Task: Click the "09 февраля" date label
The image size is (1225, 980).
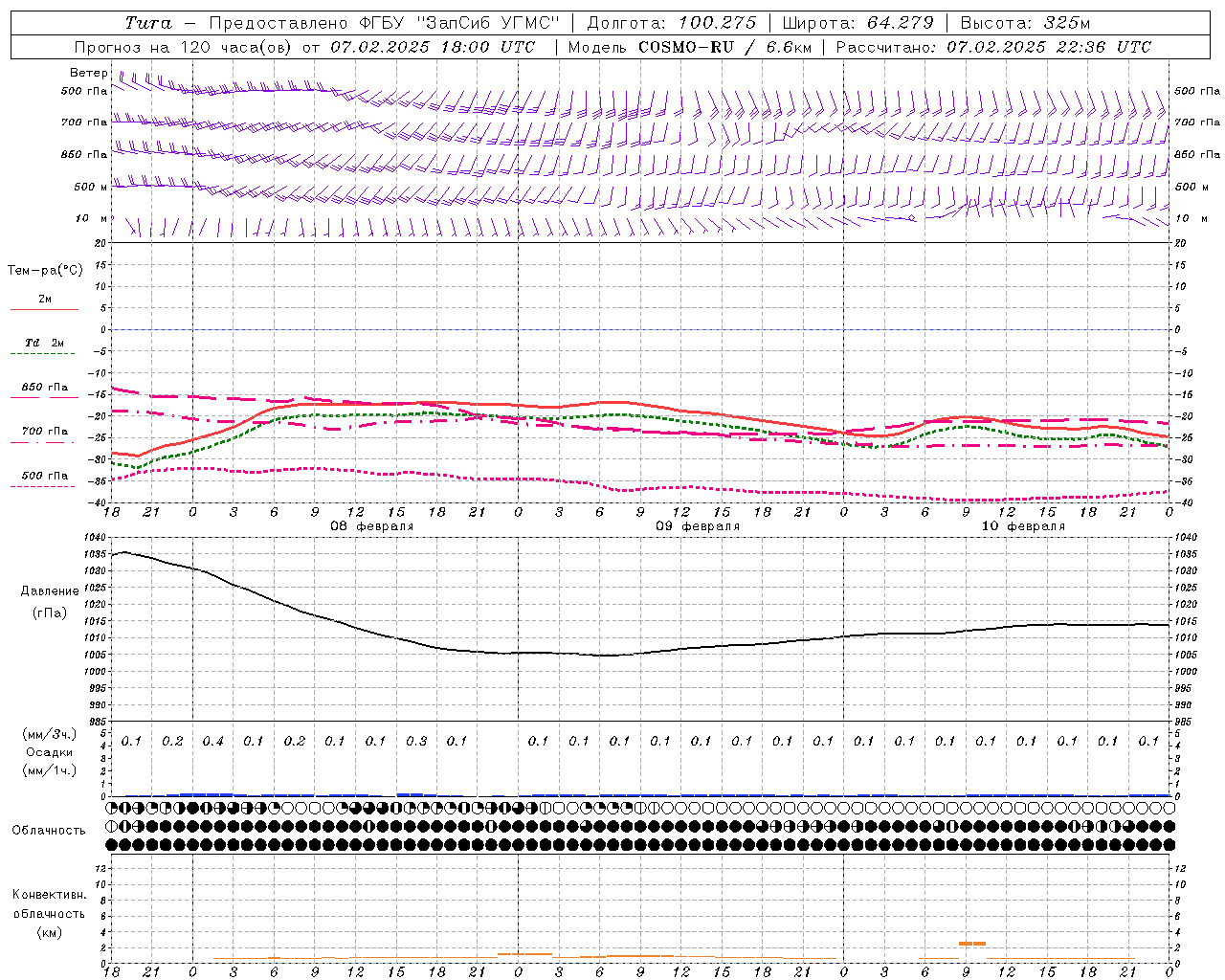Action: click(698, 526)
